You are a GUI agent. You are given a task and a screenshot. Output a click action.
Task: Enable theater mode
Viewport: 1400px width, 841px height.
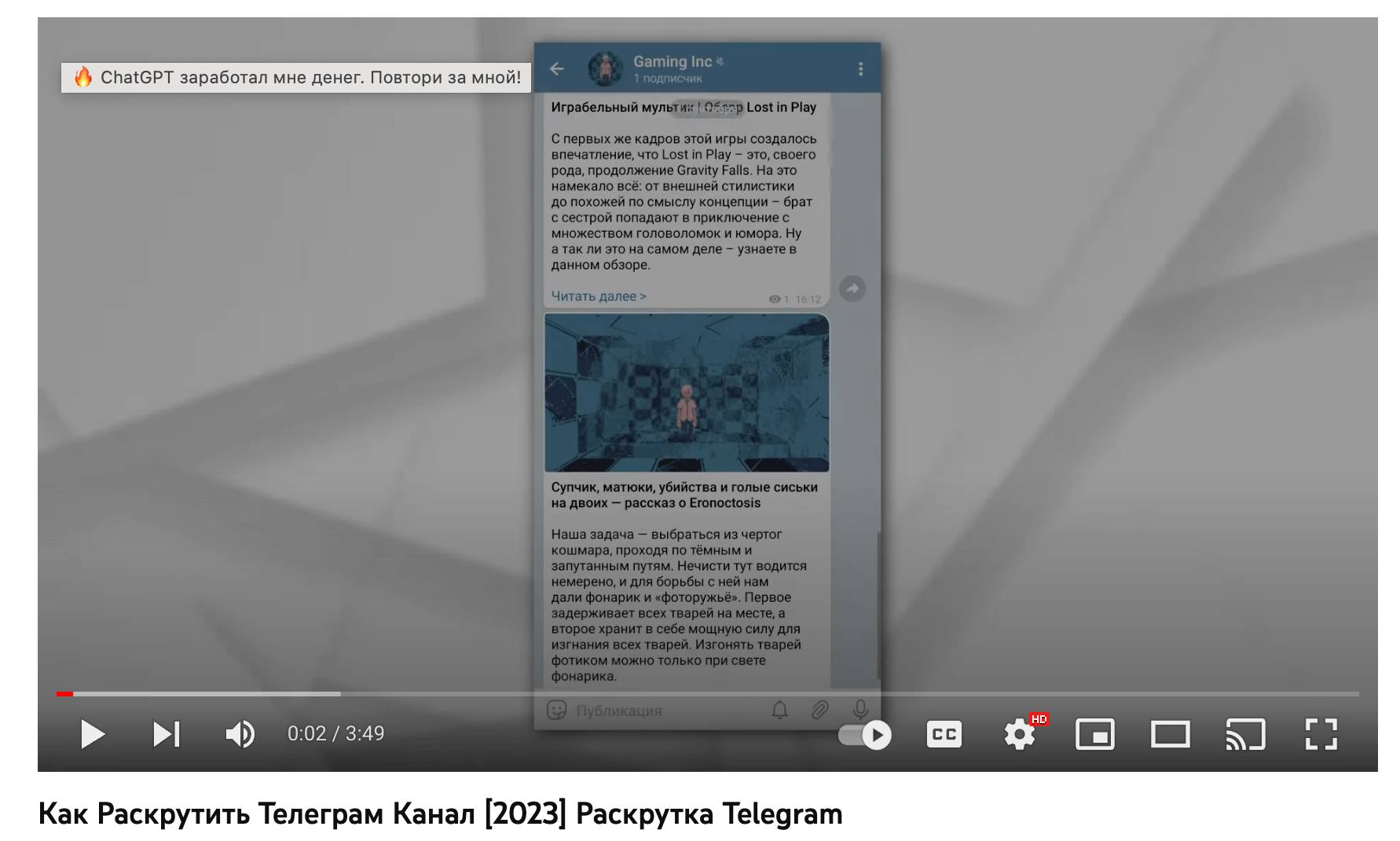pos(1171,734)
